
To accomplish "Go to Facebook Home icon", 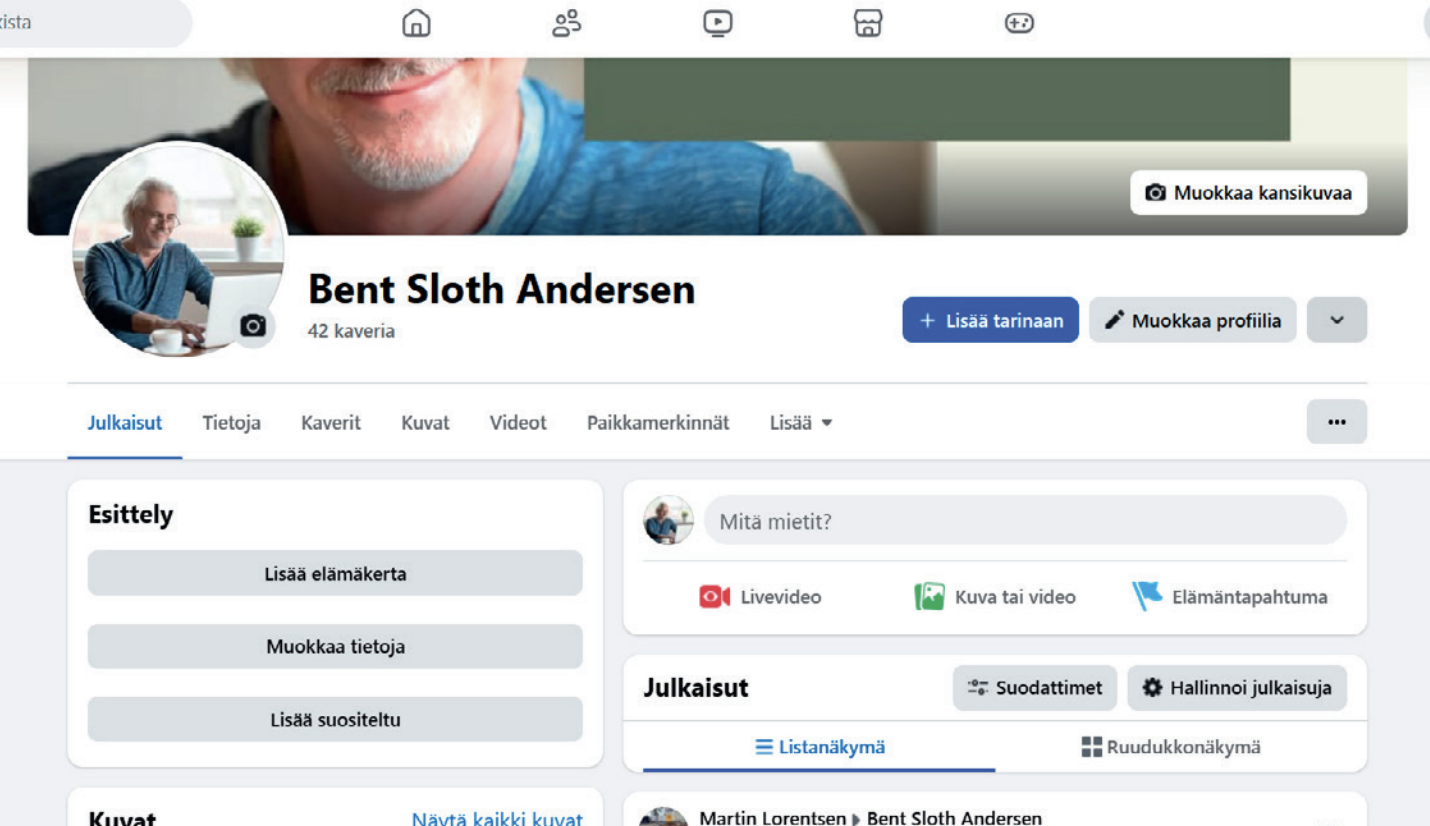I will pos(416,23).
